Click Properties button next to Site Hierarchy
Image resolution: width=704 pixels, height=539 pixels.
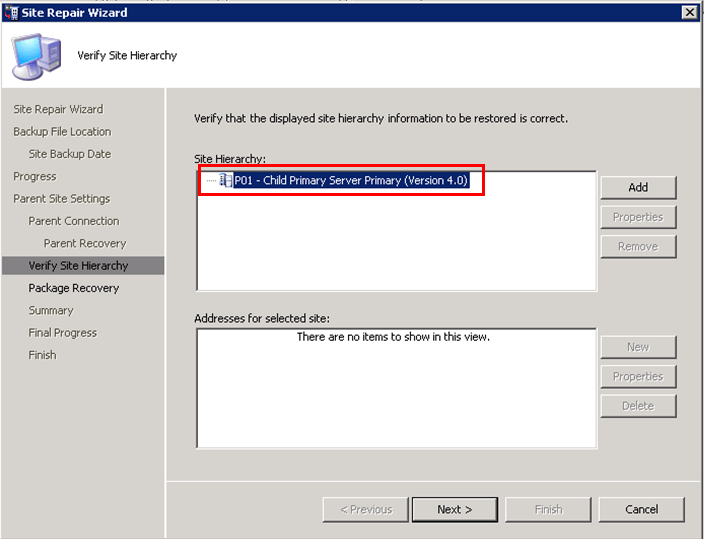point(638,217)
